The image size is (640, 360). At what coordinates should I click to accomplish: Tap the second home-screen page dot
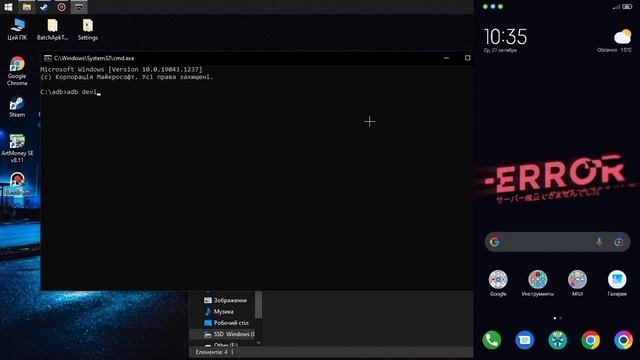(560, 318)
